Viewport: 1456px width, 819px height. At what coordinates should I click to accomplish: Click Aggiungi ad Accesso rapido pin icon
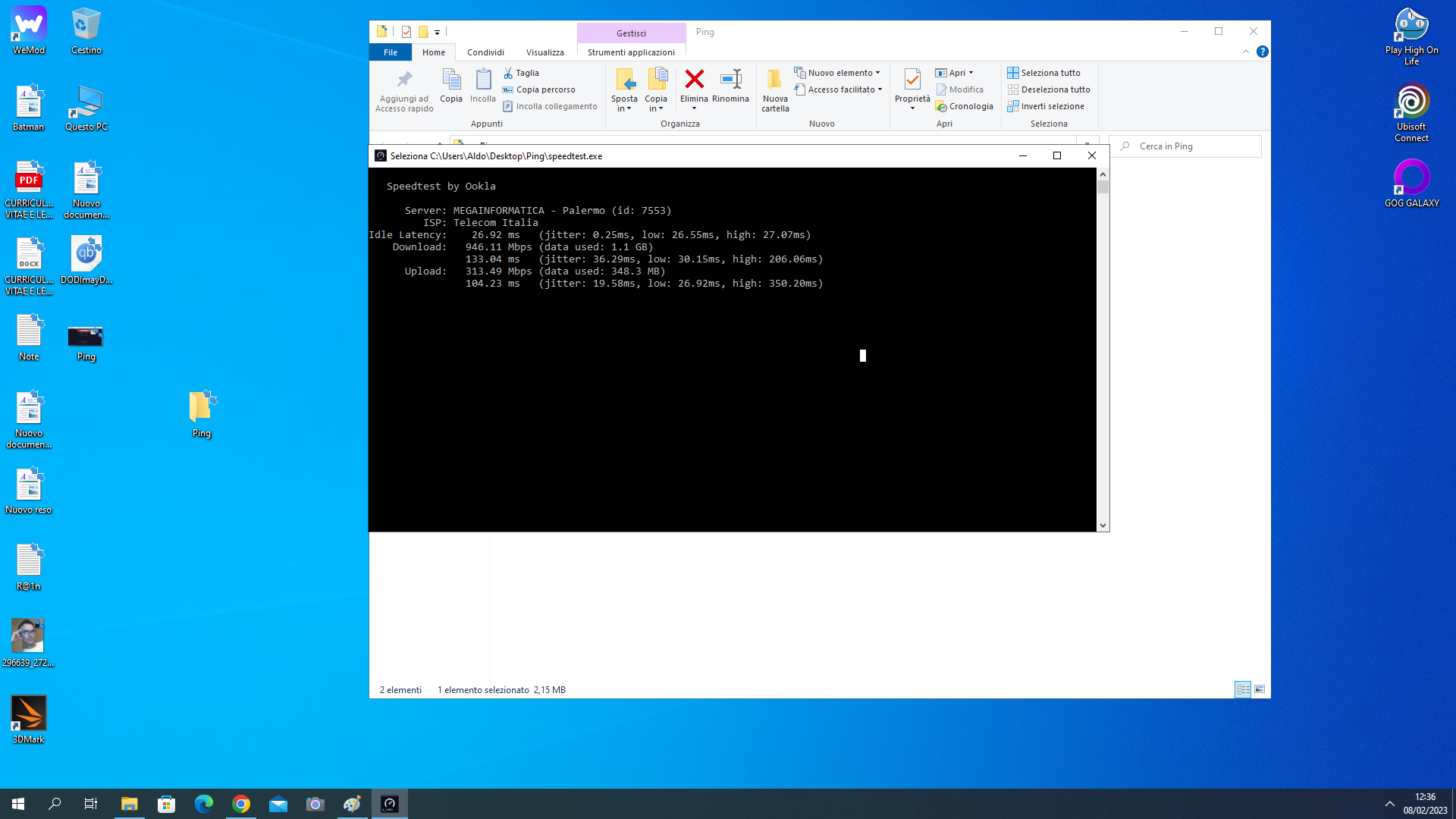[404, 80]
